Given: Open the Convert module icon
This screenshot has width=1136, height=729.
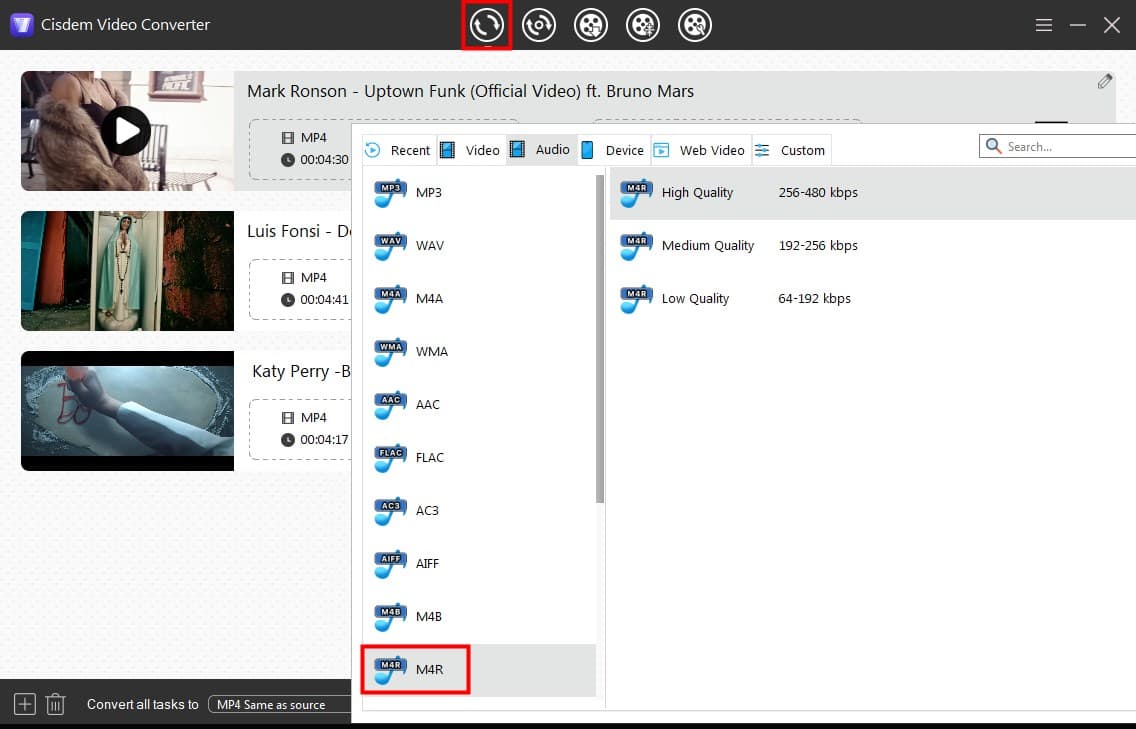Looking at the screenshot, I should click(x=486, y=25).
